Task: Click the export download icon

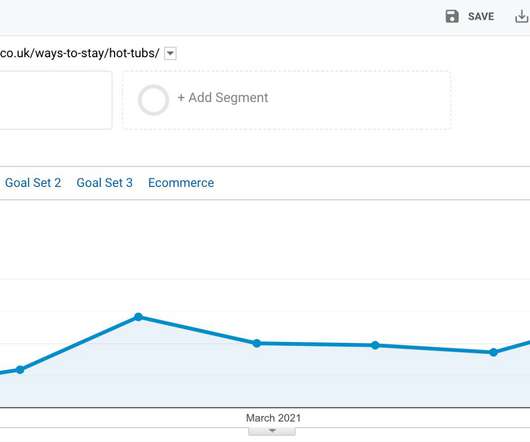Action: [x=522, y=16]
